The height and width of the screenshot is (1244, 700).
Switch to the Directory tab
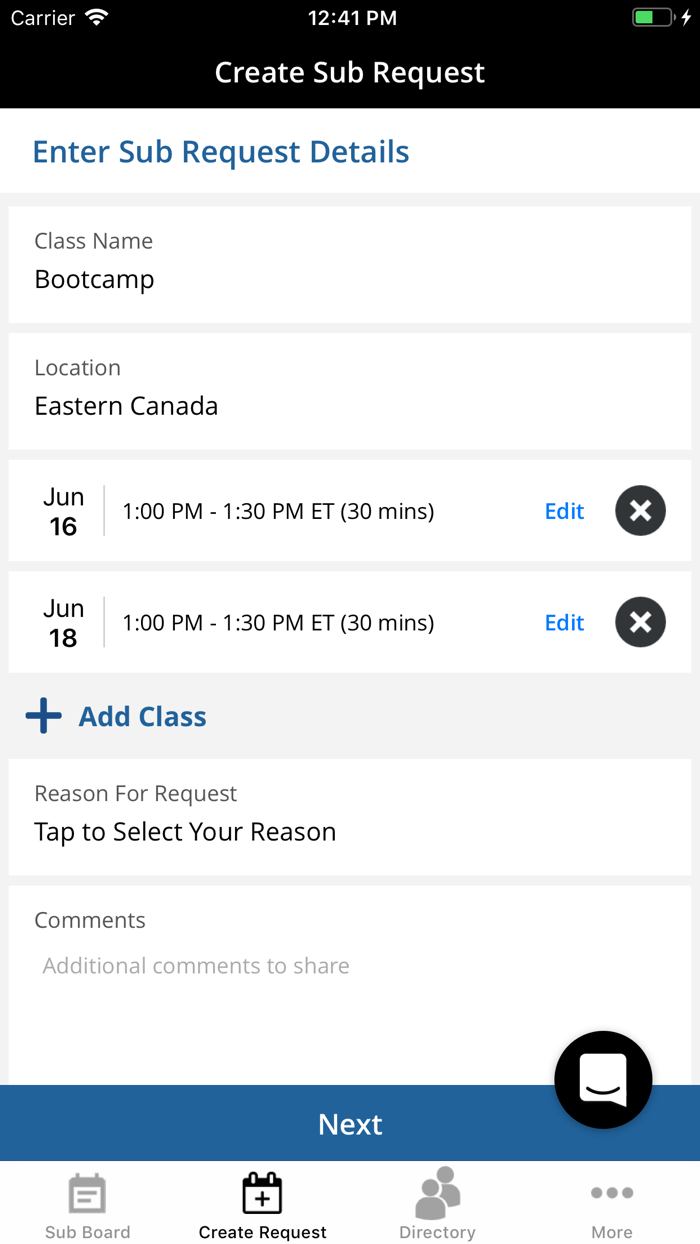point(437,1203)
